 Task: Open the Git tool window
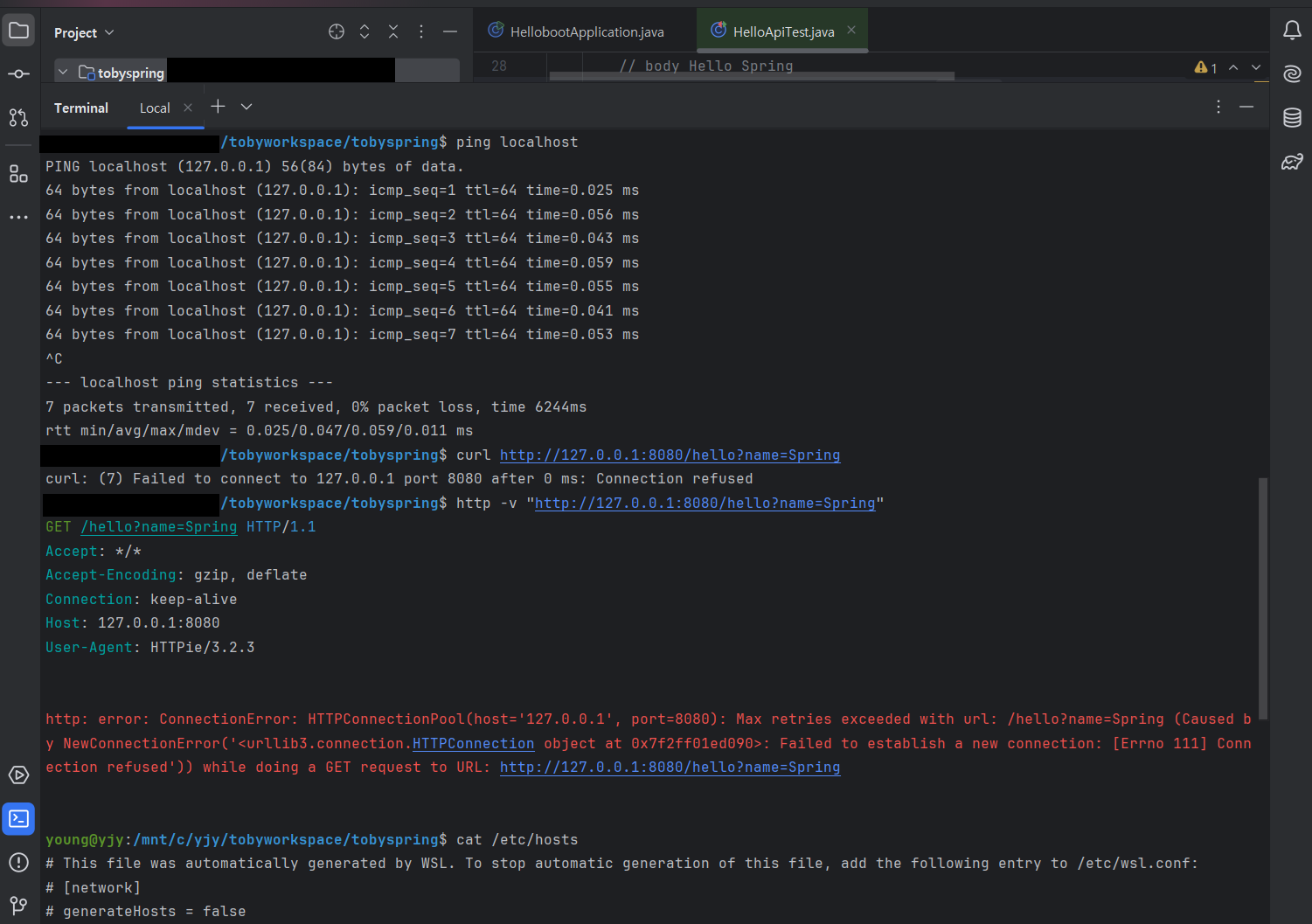pos(18,906)
